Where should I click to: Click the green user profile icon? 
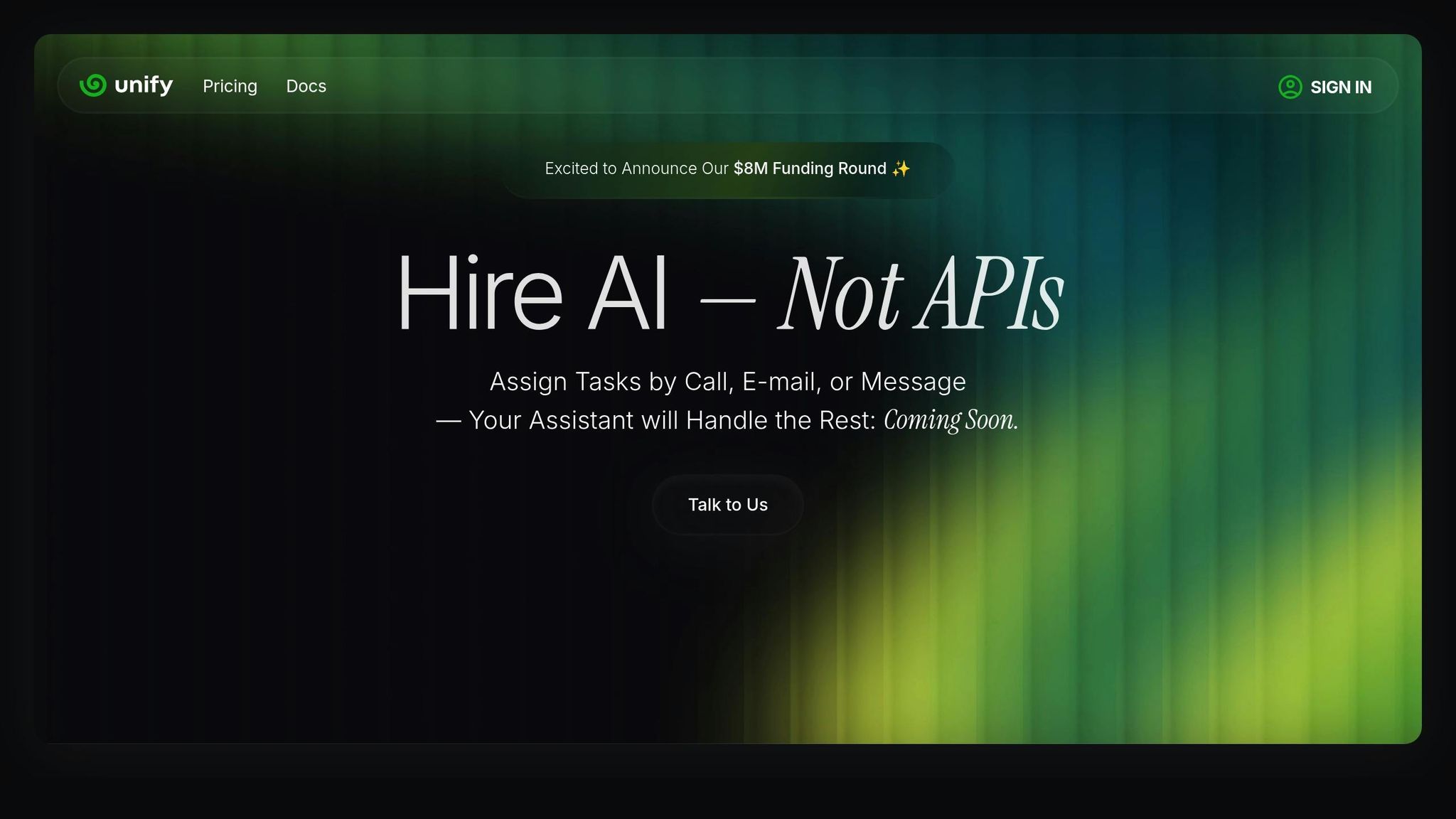[1290, 87]
